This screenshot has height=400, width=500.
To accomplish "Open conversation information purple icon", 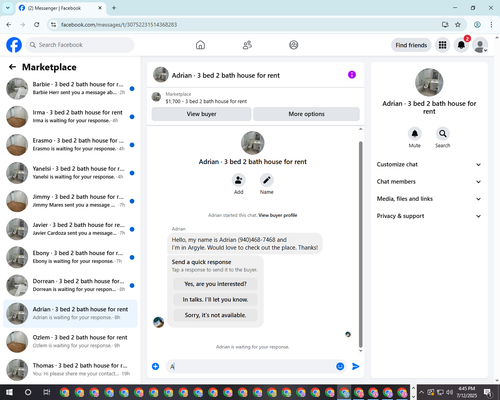I will tap(352, 75).
